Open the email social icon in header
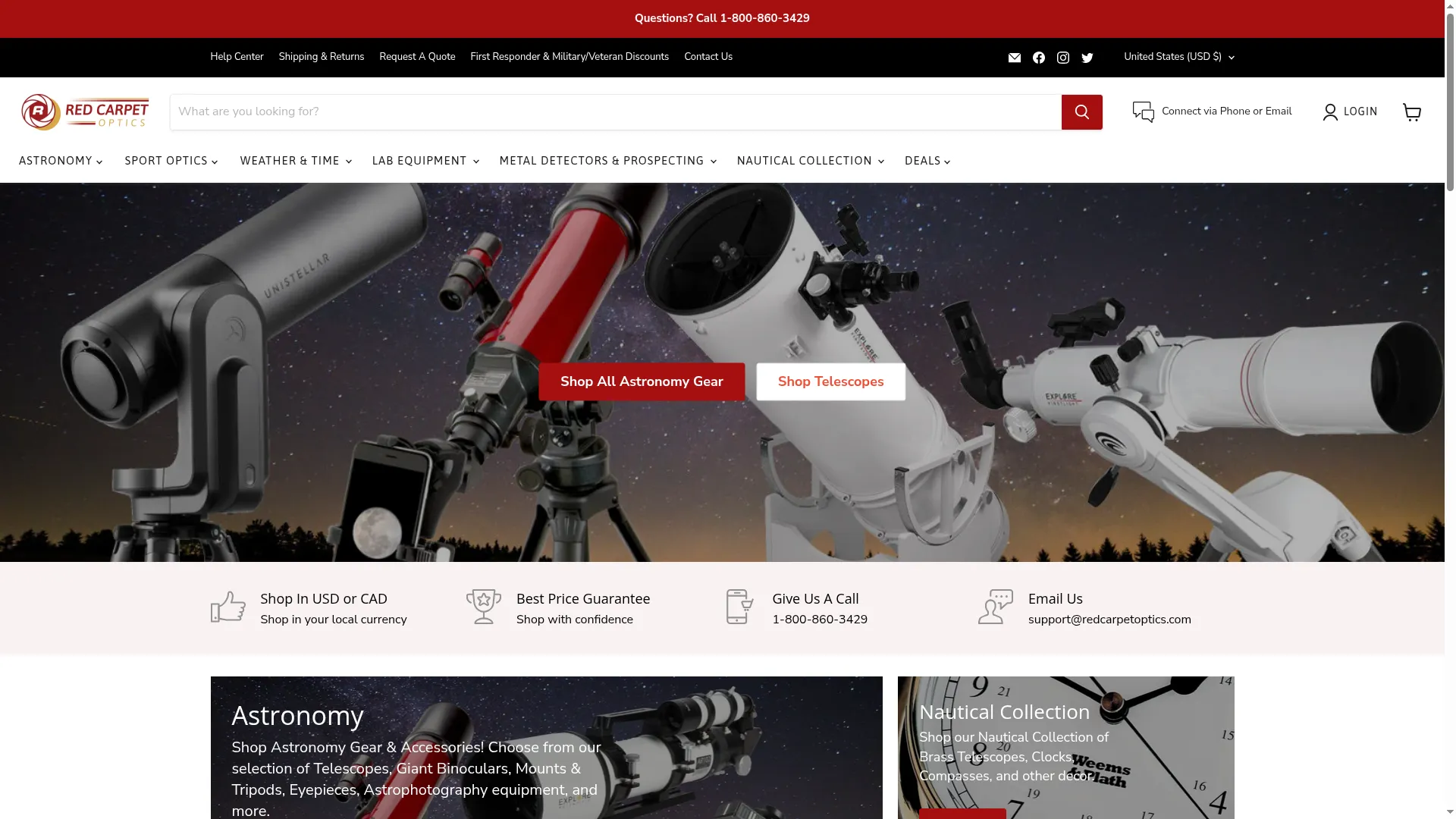The image size is (1456, 819). (x=1015, y=58)
